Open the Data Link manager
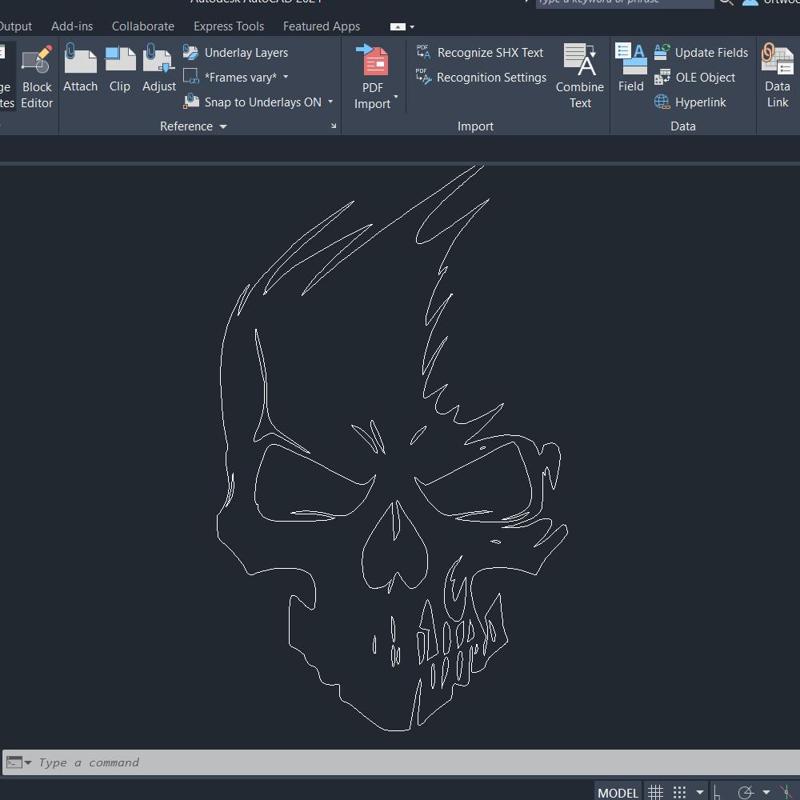The width and height of the screenshot is (800, 800). (x=777, y=77)
